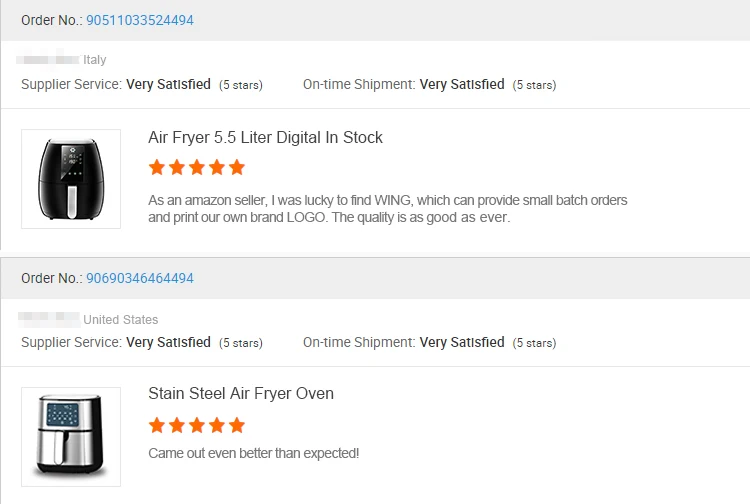Open "Stain Steel Air Fryer Oven" product title
This screenshot has width=750, height=504.
pyautogui.click(x=241, y=394)
